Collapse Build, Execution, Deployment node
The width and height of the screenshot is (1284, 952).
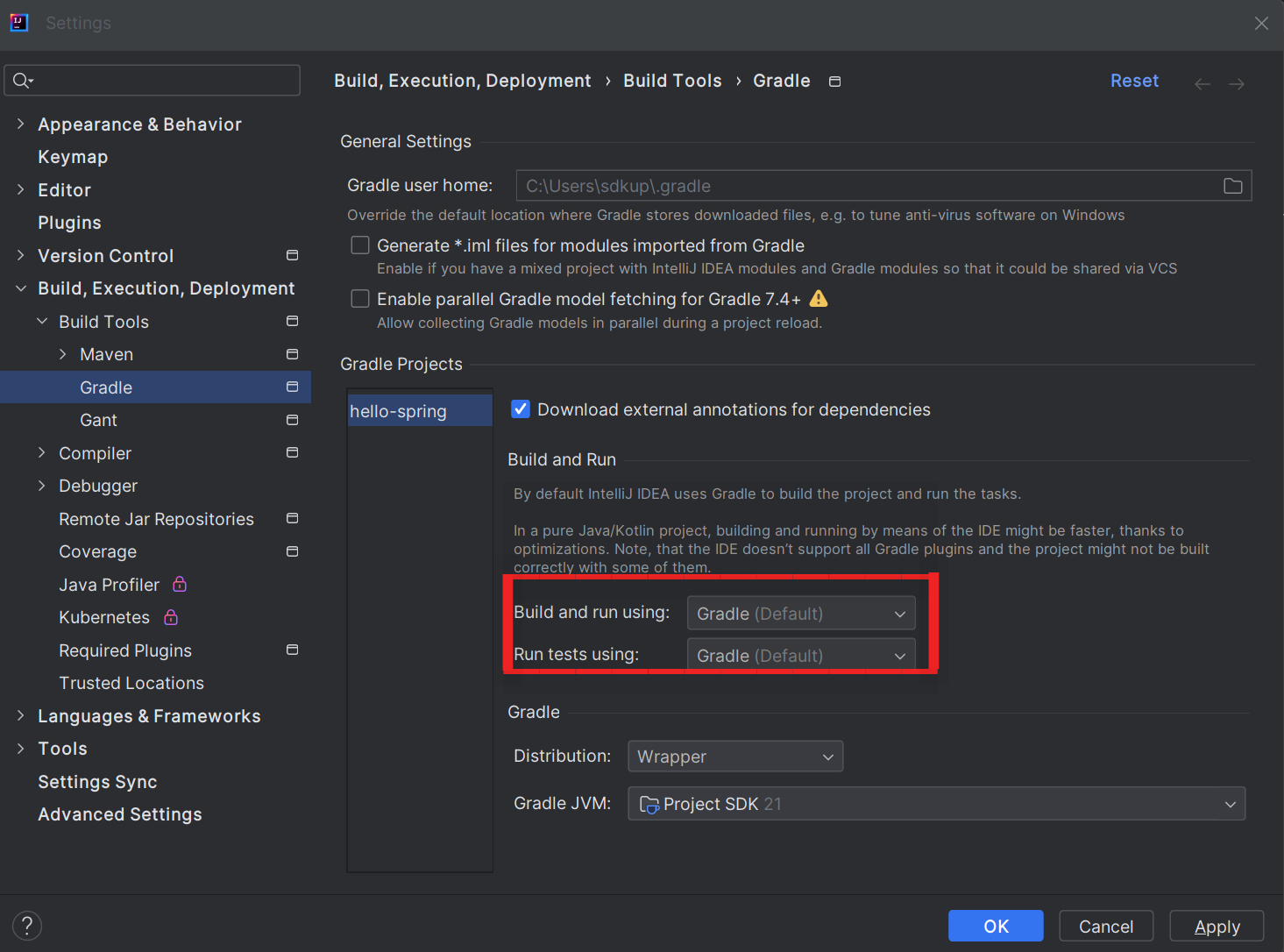21,288
